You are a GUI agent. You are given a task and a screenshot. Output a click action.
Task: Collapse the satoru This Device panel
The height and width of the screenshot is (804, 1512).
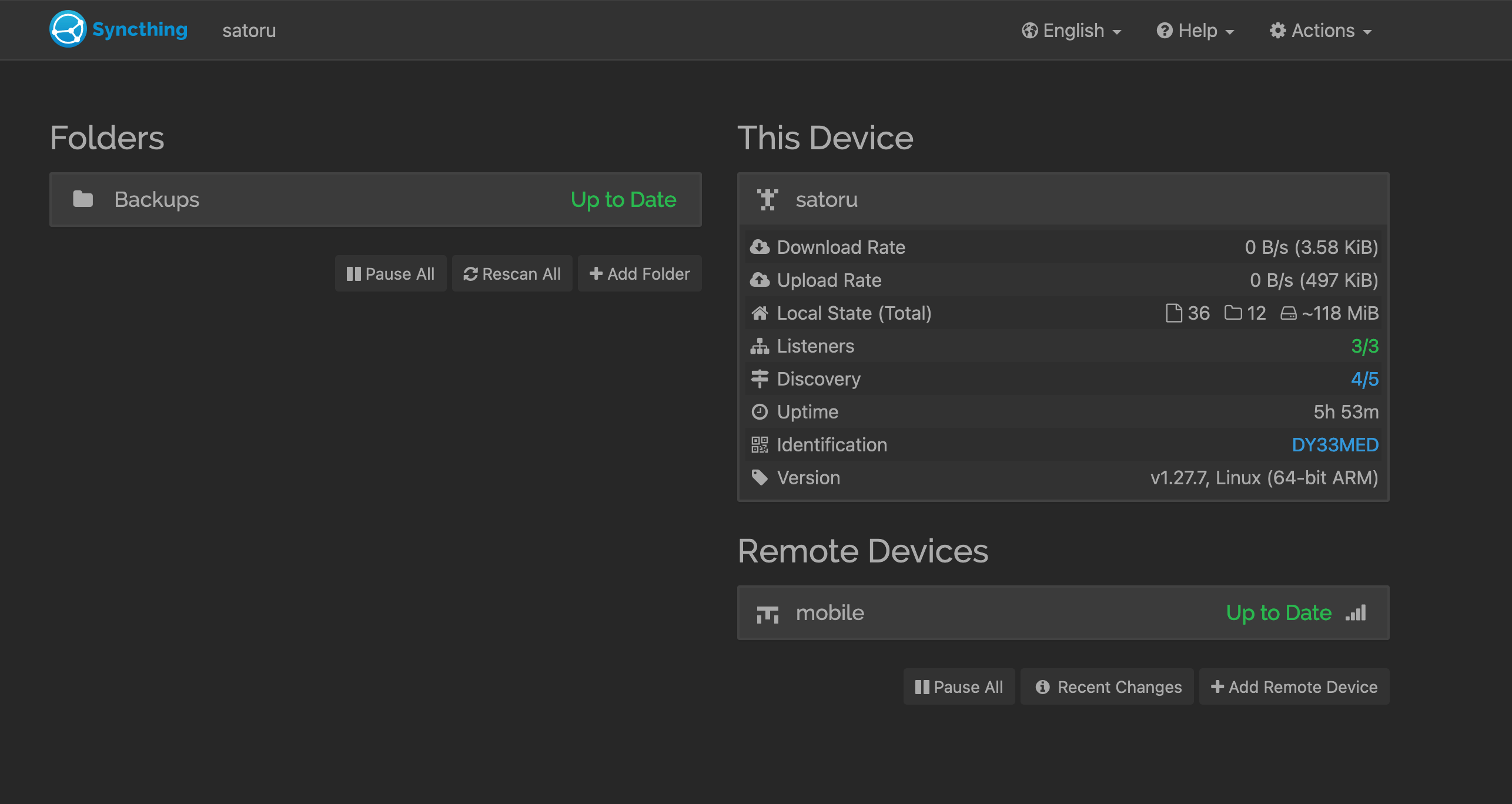point(1063,200)
